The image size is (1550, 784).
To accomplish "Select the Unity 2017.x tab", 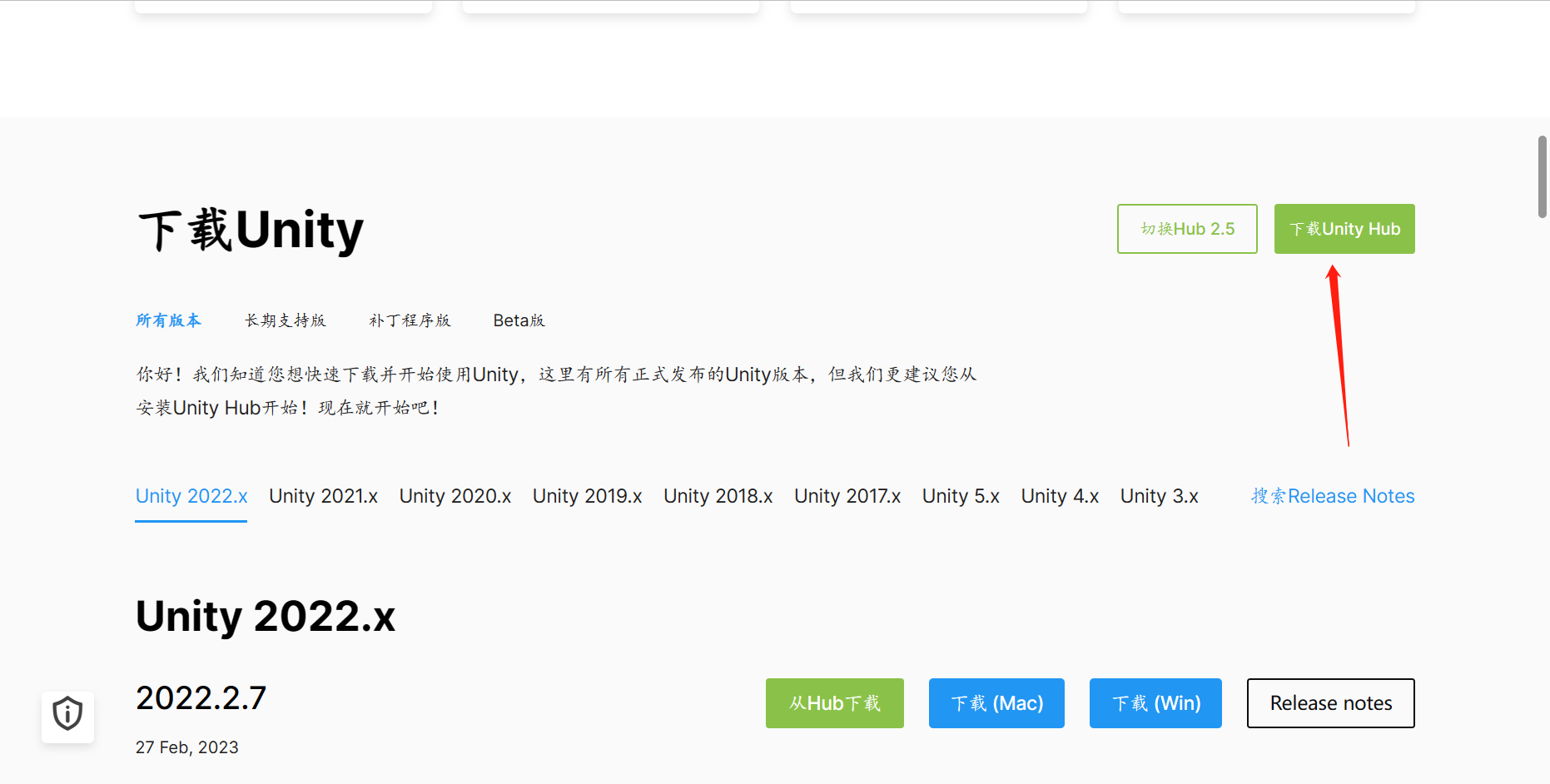I will click(847, 496).
